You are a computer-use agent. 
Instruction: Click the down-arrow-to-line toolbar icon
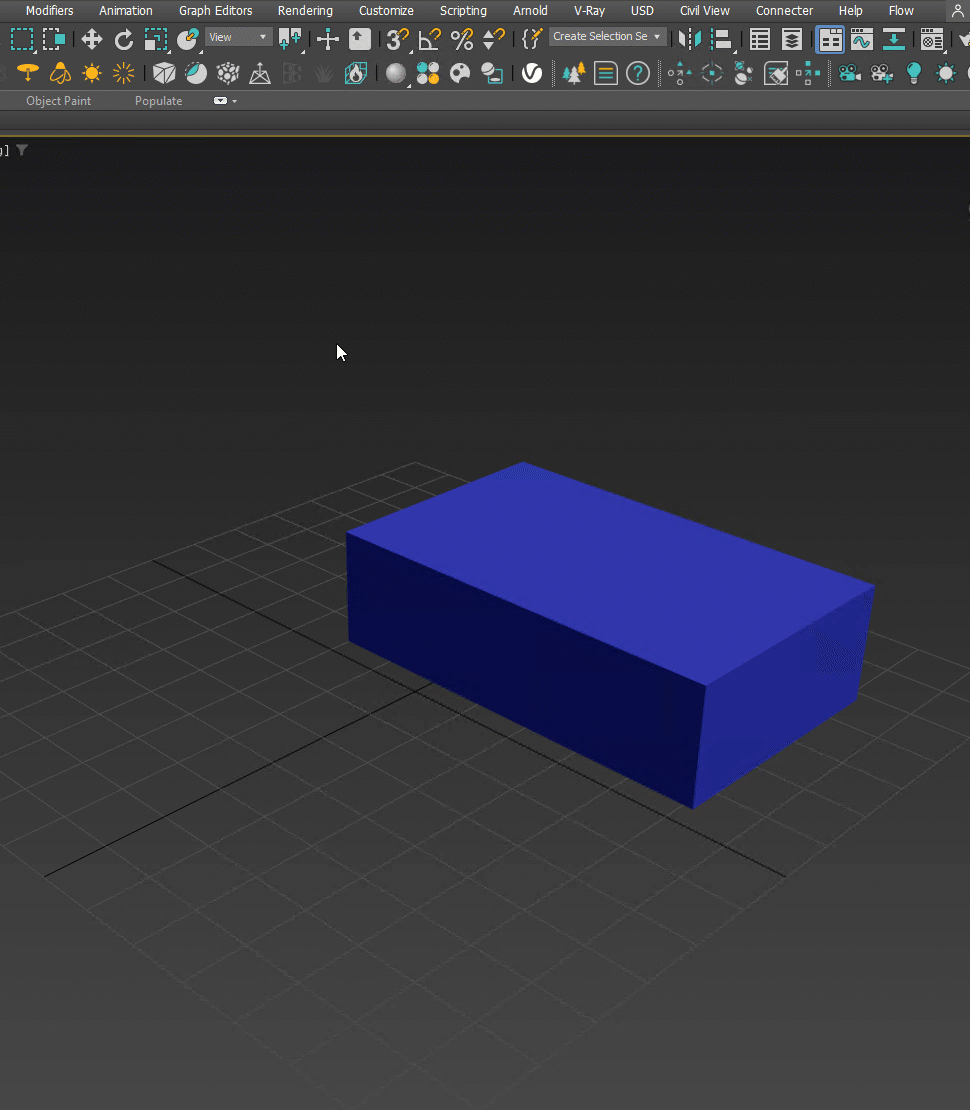(894, 39)
